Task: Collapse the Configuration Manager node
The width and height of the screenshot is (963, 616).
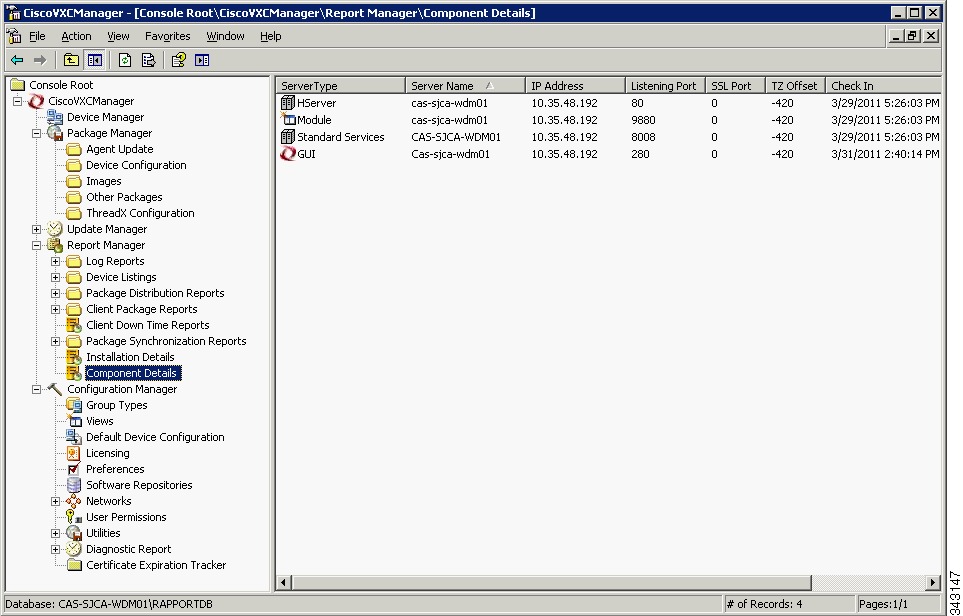Action: coord(37,389)
